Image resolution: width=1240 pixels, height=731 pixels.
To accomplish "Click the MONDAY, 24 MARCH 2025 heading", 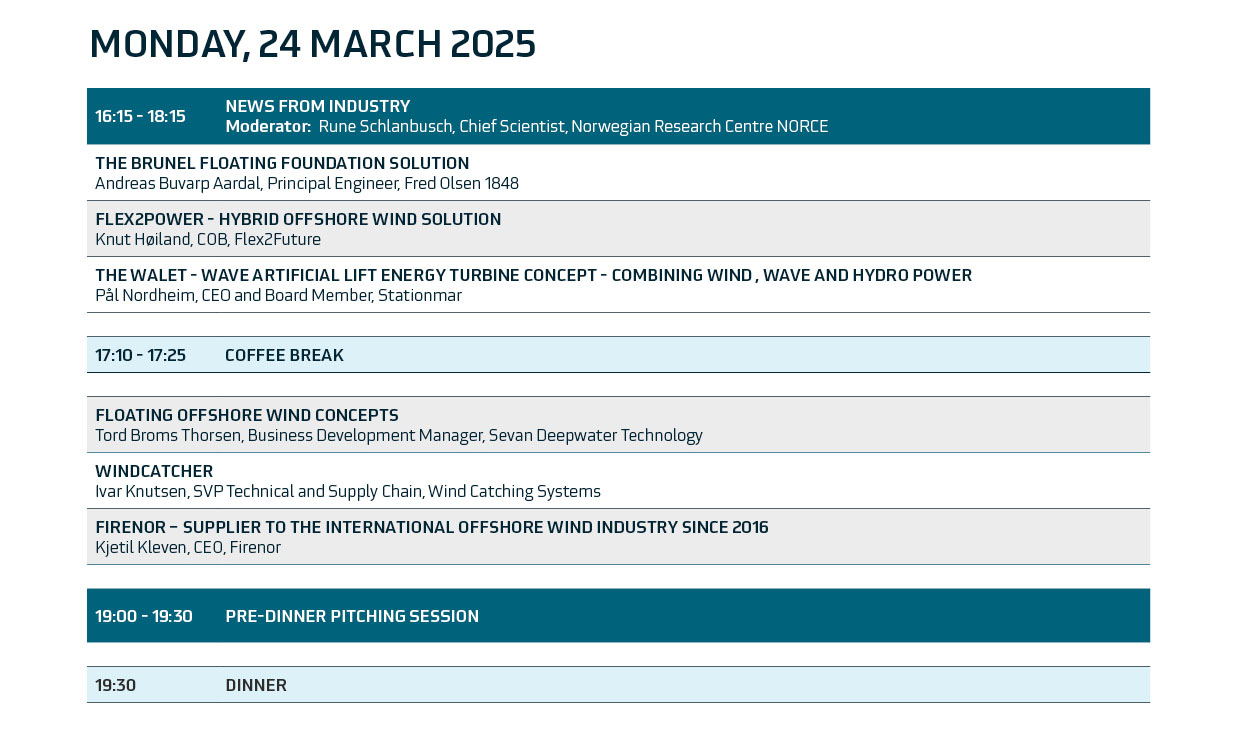I will pos(313,44).
